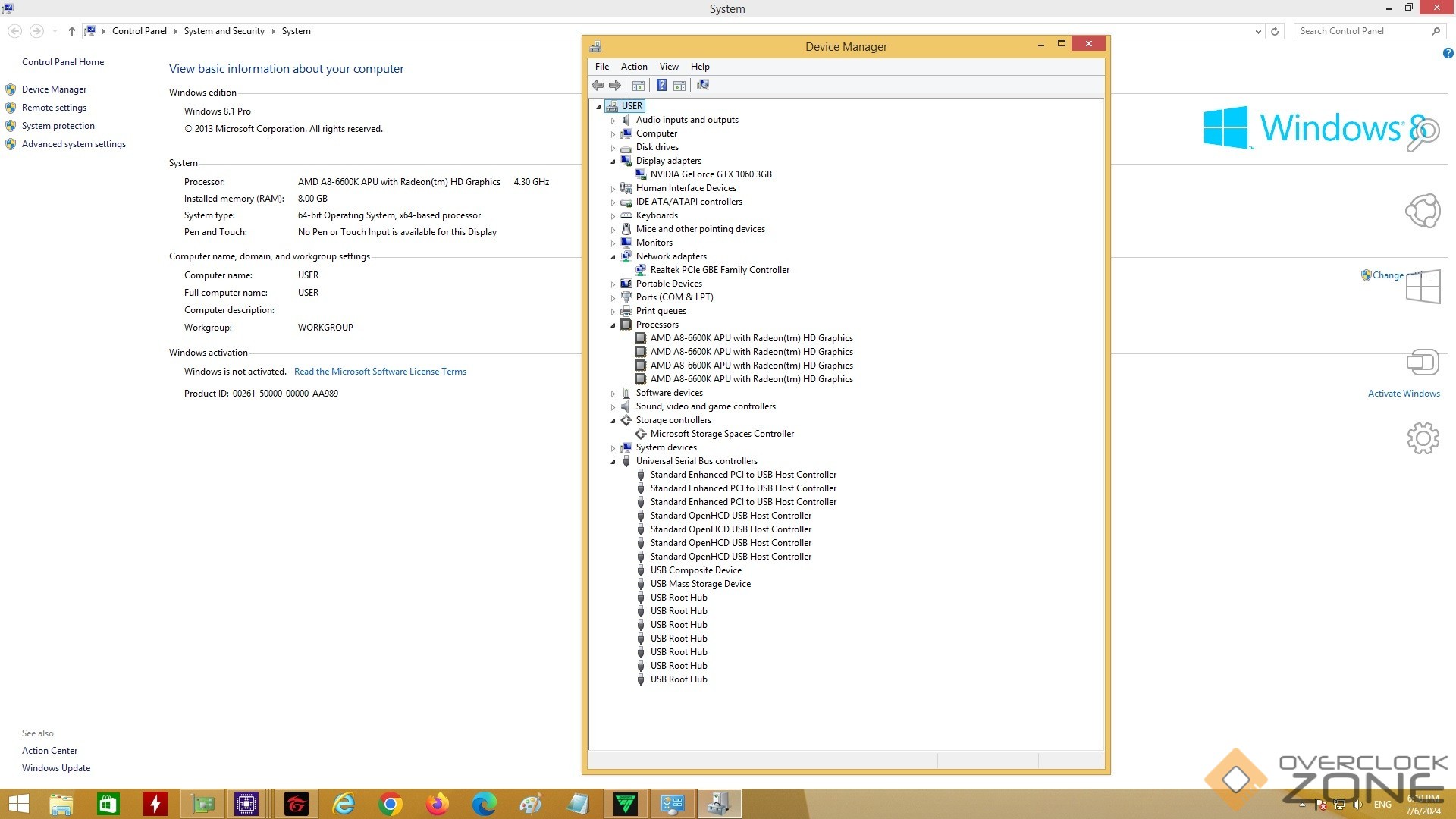Click Show/Hide Console Tree toolbar icon
Viewport: 1456px width, 819px height.
(639, 85)
